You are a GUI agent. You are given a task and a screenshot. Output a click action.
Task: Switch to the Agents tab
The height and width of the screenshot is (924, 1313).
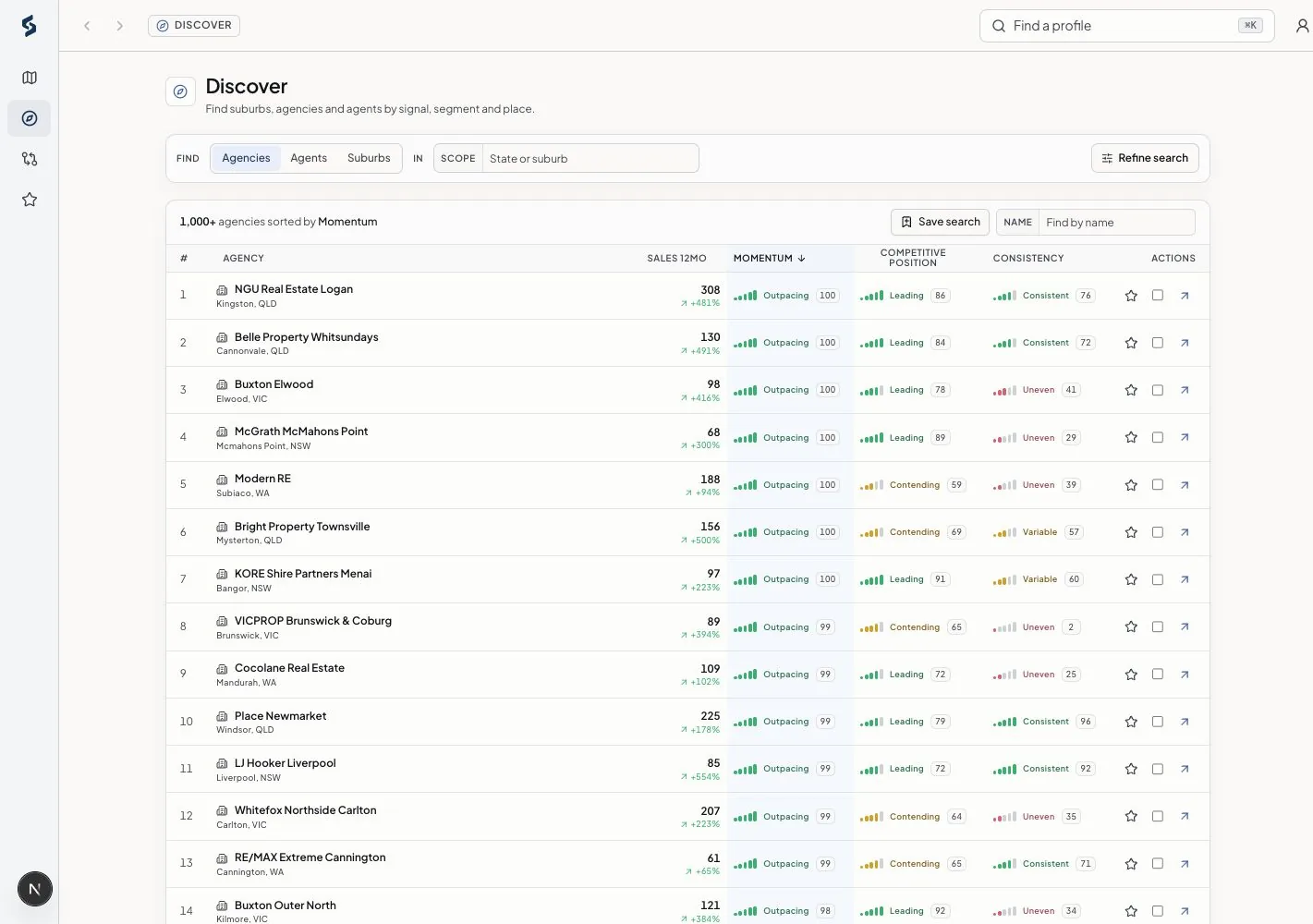click(309, 158)
